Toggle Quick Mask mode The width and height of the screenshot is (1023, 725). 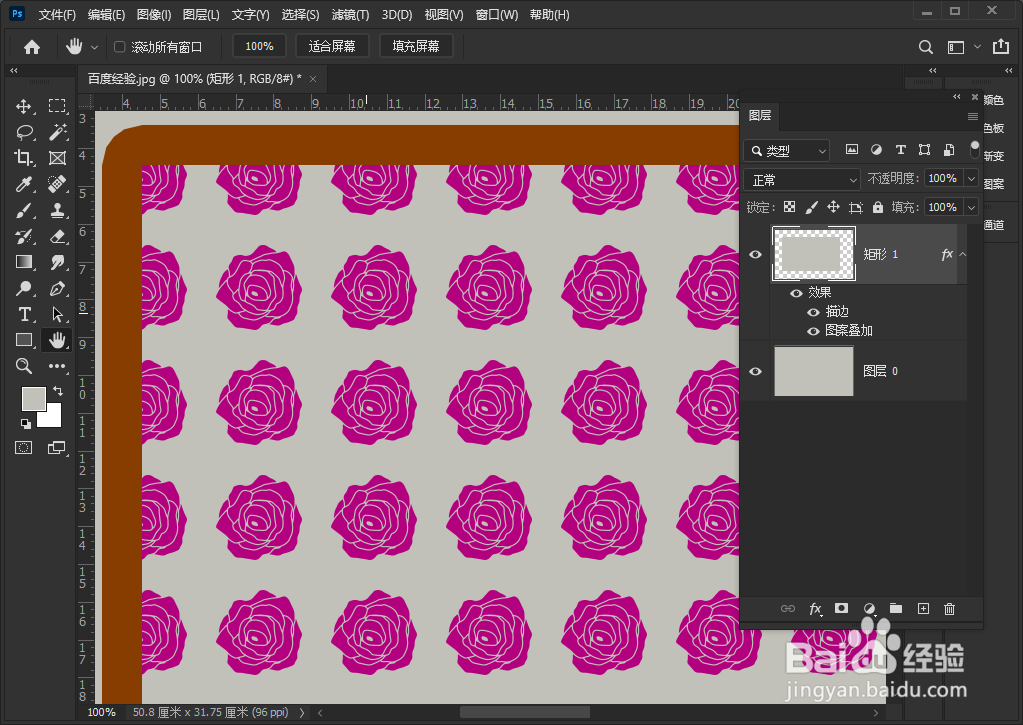pos(23,448)
